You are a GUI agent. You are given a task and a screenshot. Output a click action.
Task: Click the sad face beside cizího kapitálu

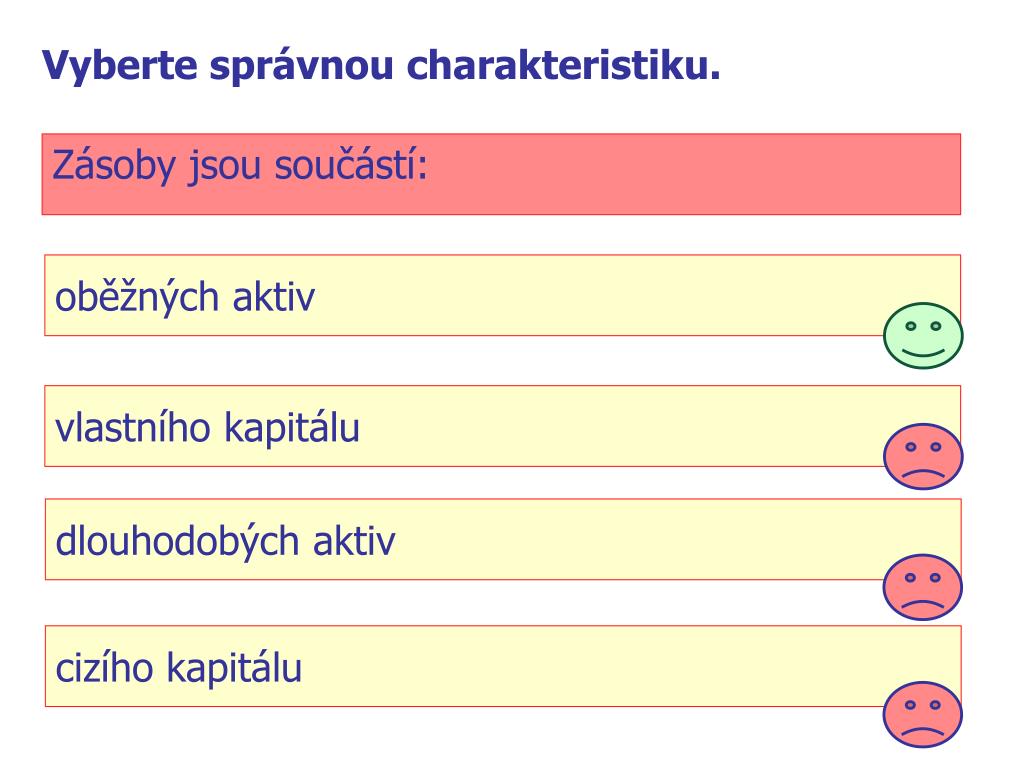[922, 714]
